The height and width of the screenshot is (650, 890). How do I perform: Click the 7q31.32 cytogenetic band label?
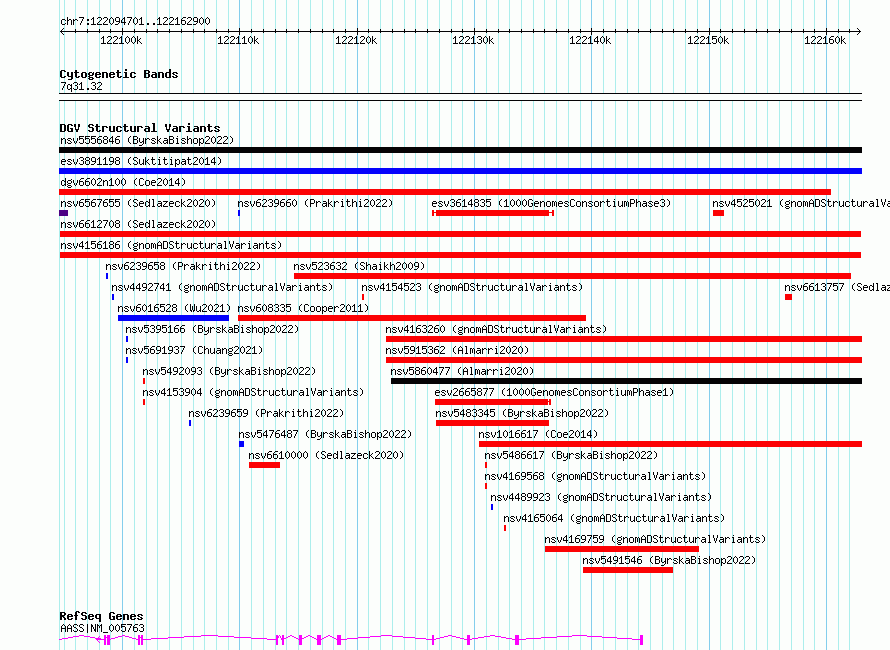pos(81,86)
